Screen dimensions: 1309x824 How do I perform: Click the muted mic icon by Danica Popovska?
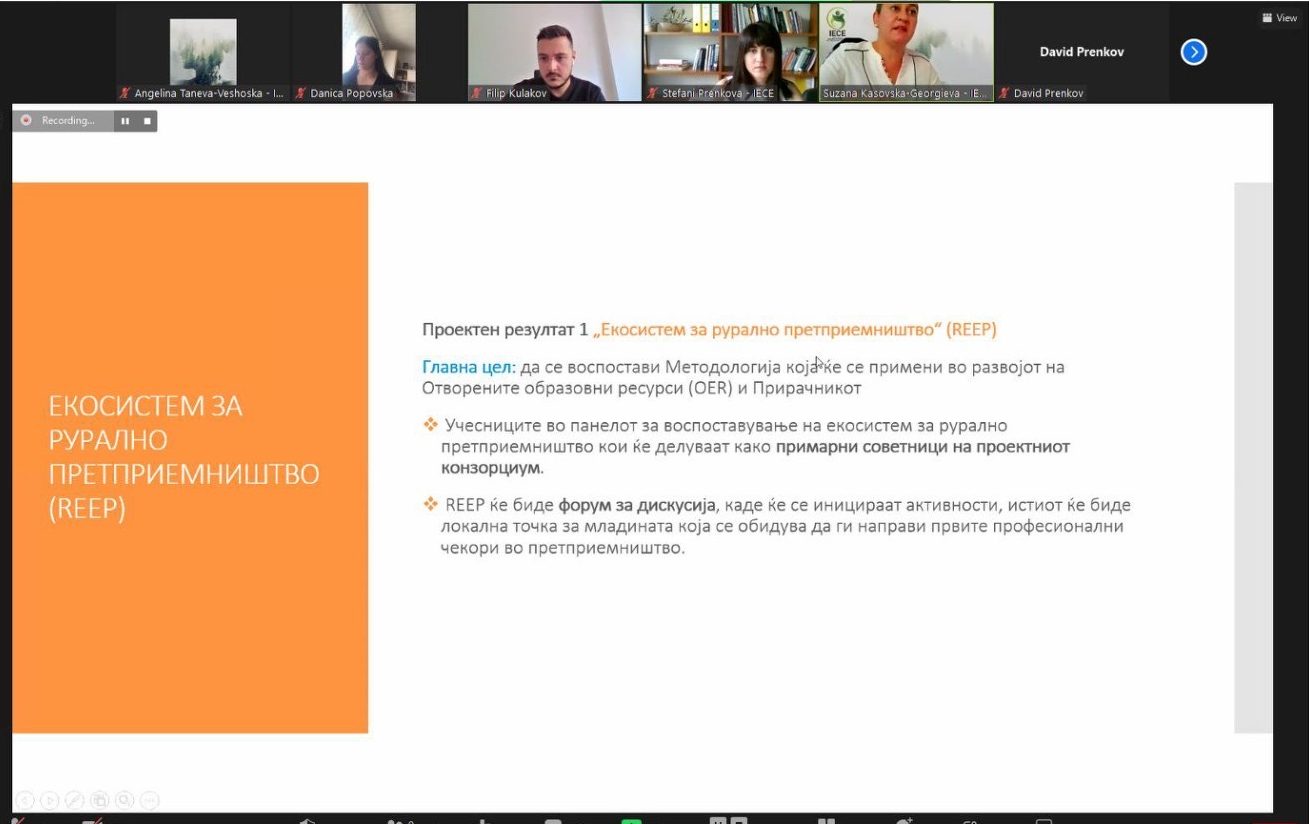point(302,93)
